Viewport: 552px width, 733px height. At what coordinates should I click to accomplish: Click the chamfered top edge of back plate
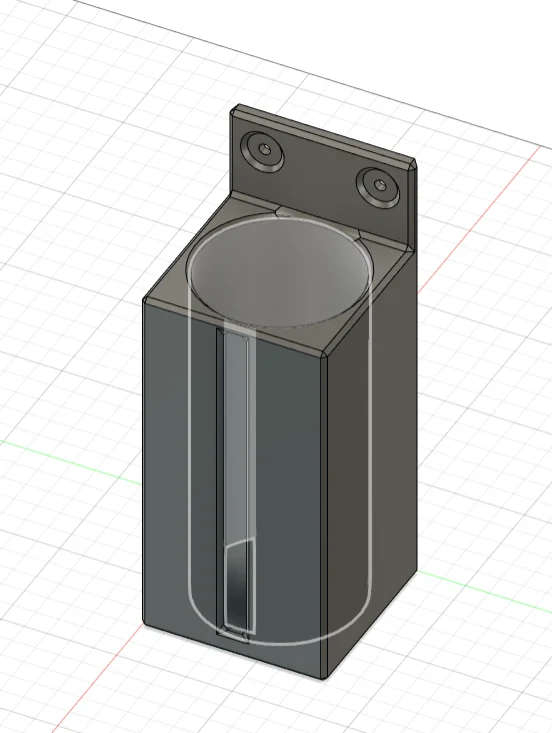323,132
